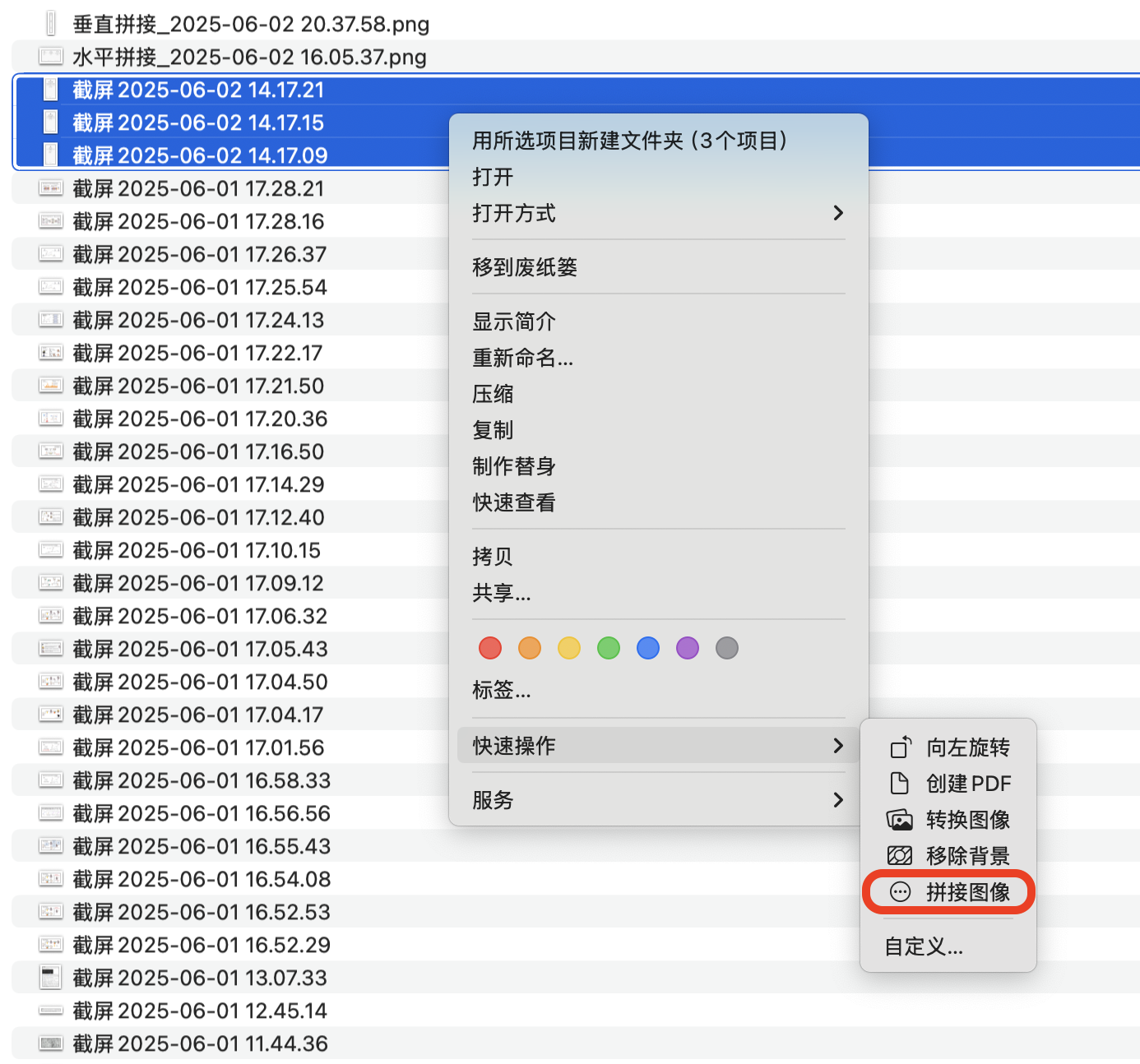
Task: Click 标签… option in context menu
Action: click(501, 690)
